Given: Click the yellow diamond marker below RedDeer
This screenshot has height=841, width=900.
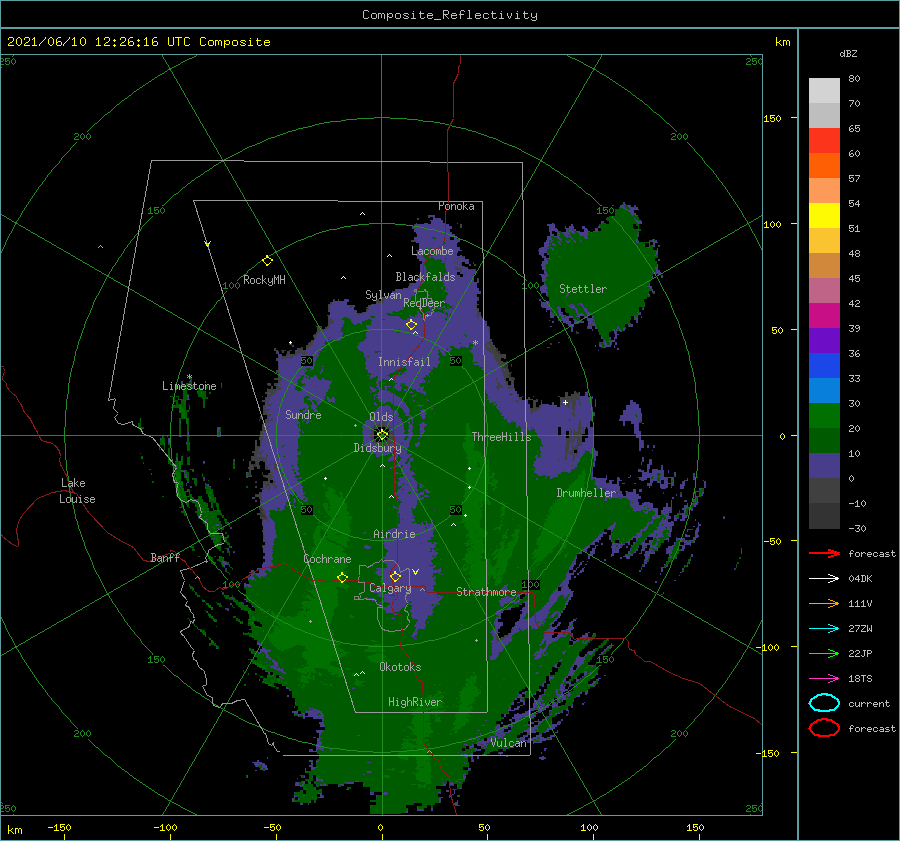Looking at the screenshot, I should click(x=411, y=325).
